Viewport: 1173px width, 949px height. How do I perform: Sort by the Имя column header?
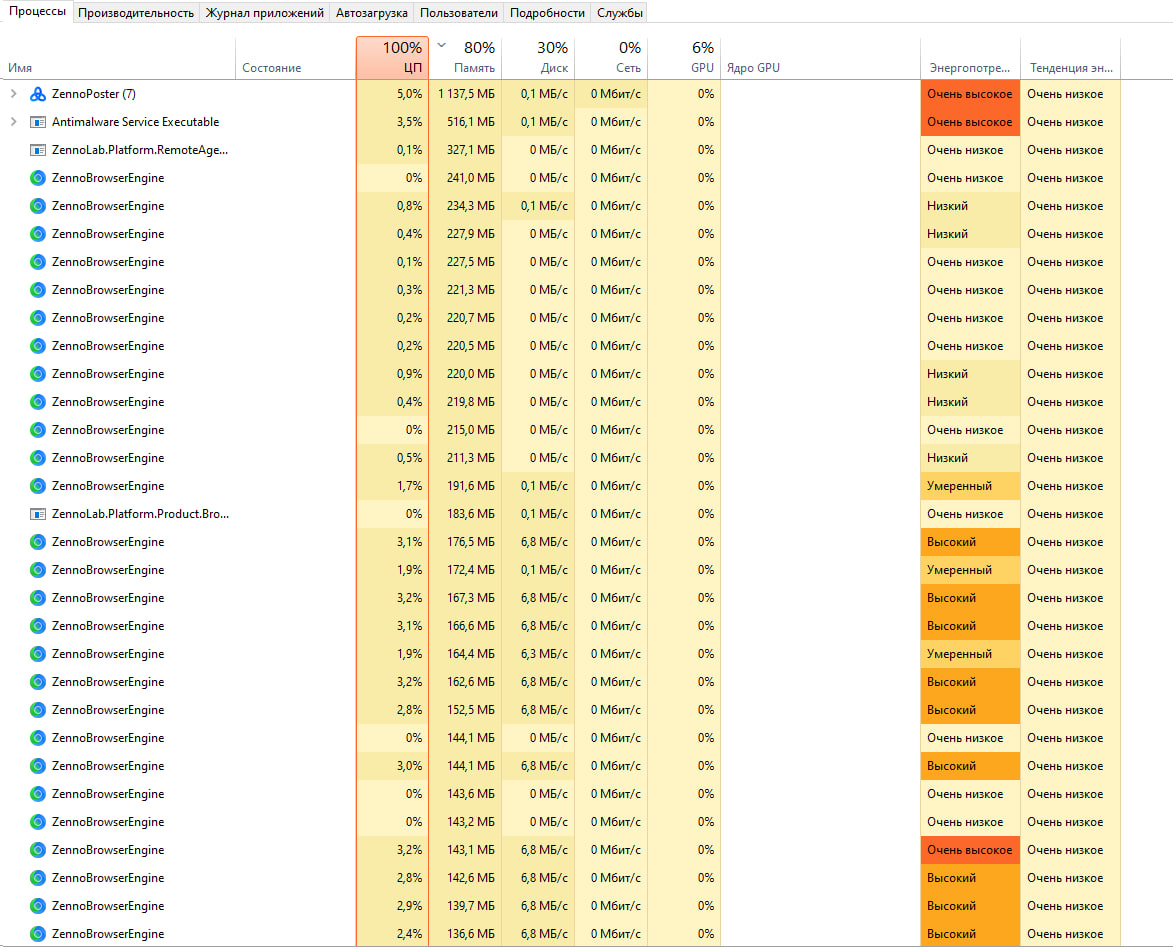(118, 58)
